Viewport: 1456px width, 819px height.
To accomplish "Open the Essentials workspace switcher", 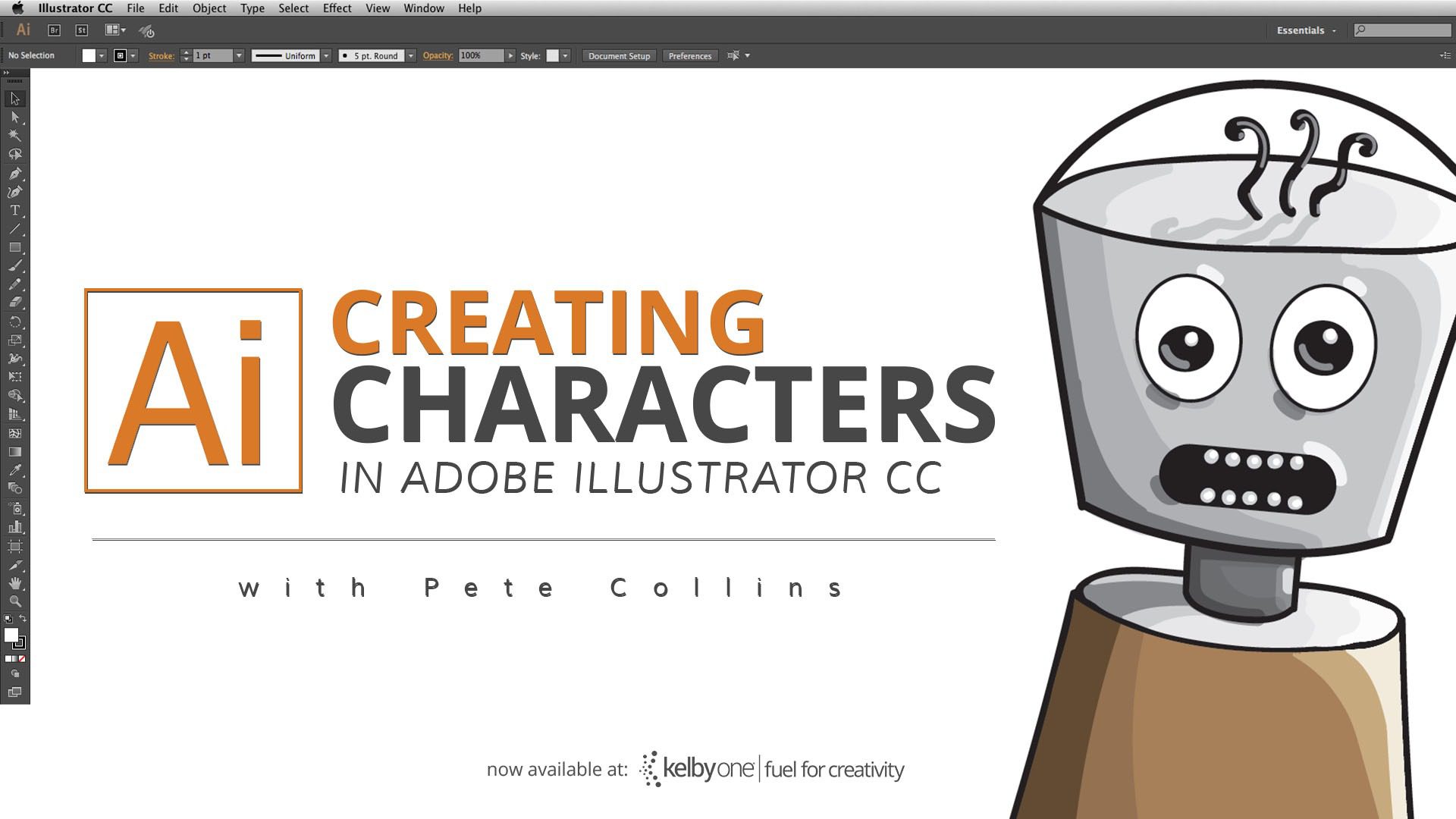I will tap(1306, 30).
